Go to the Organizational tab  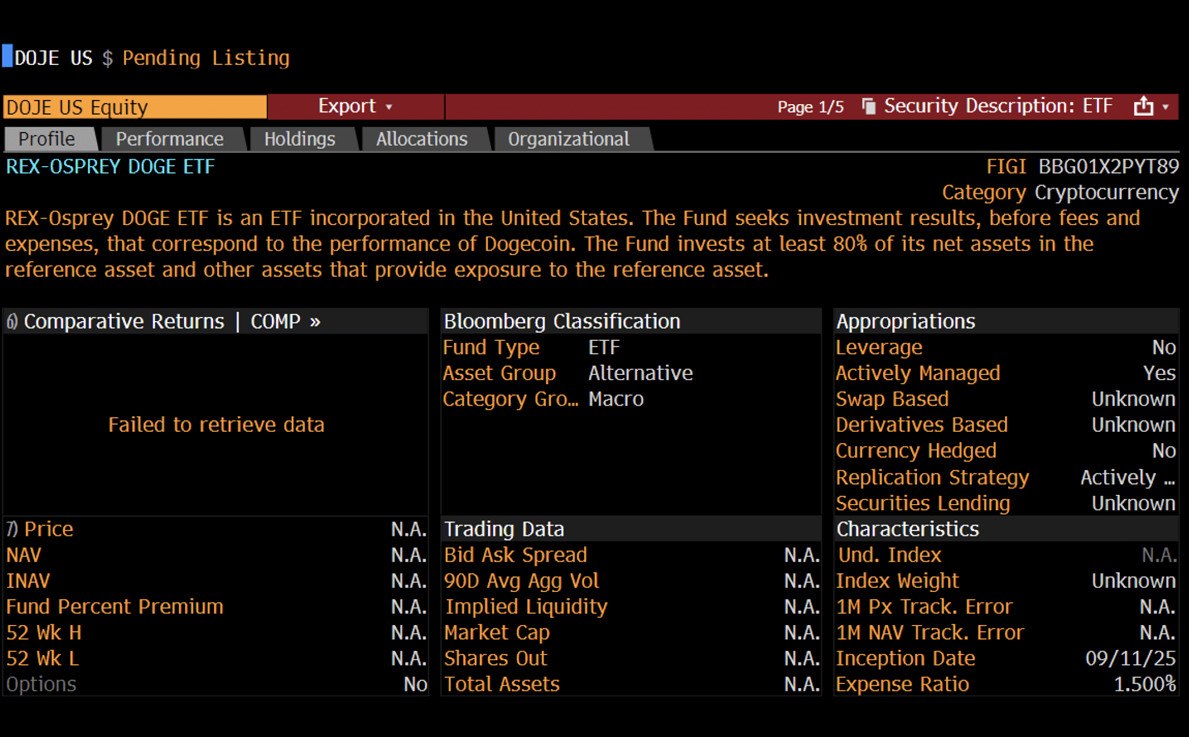(x=568, y=139)
